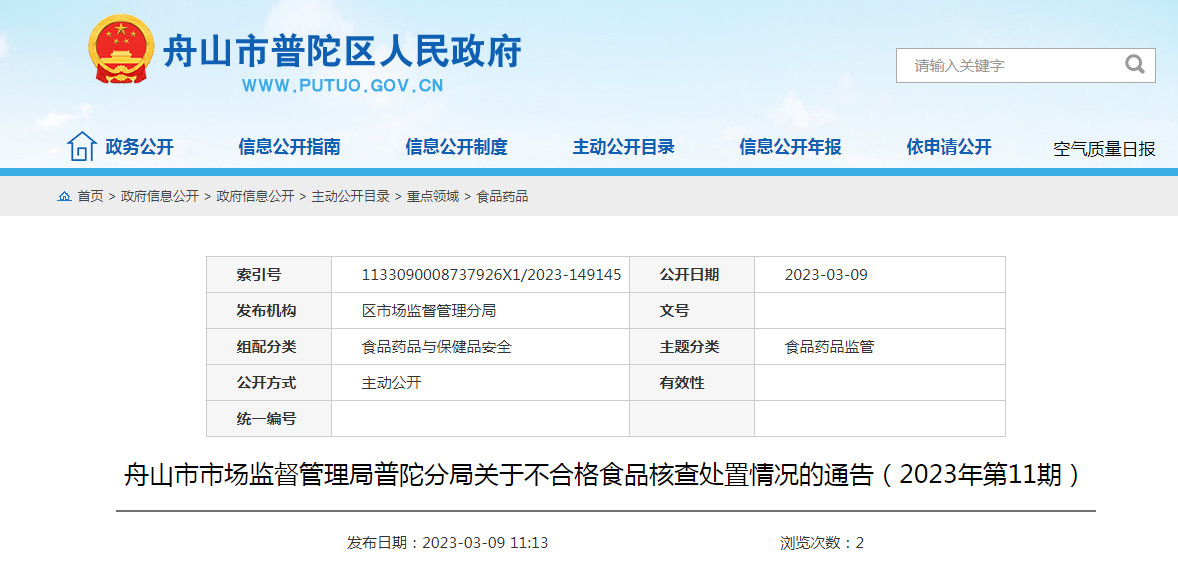Click the 食品药品 breadcrumb link
The width and height of the screenshot is (1178, 575).
503,197
